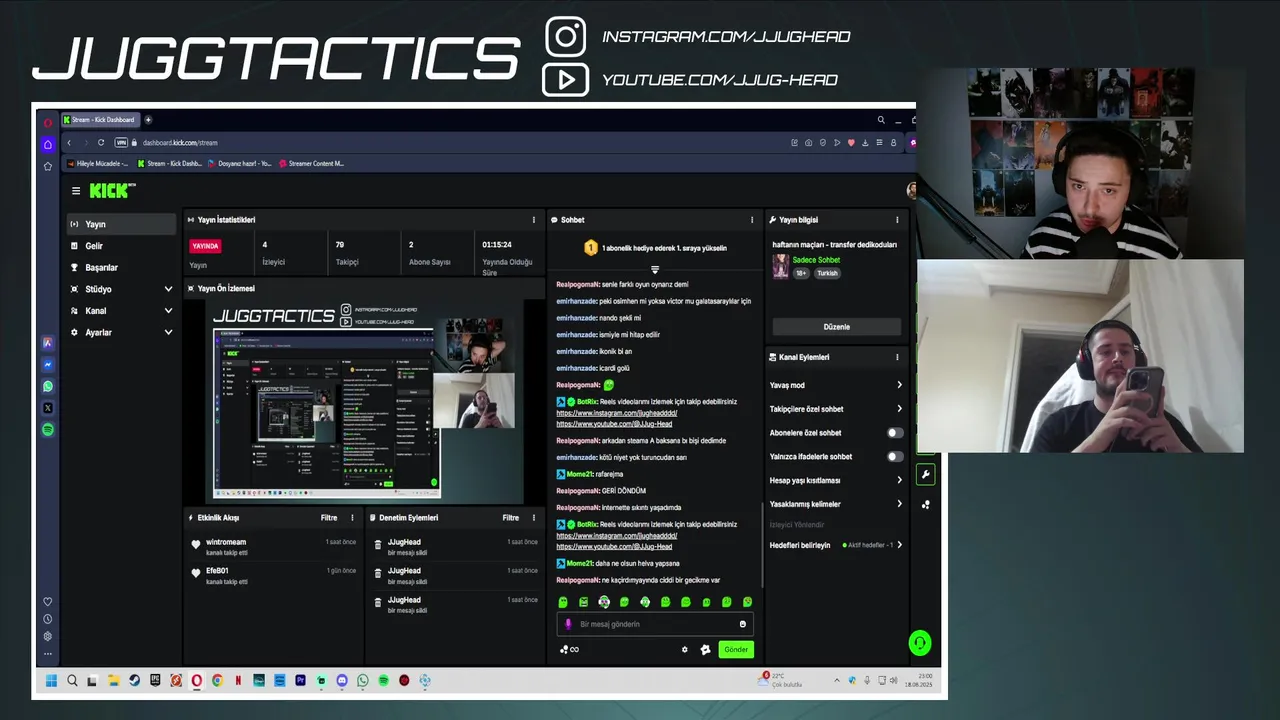Screen dimensions: 1280x720
Task: Open the Opera sidebar history clock icon
Action: tap(47, 619)
